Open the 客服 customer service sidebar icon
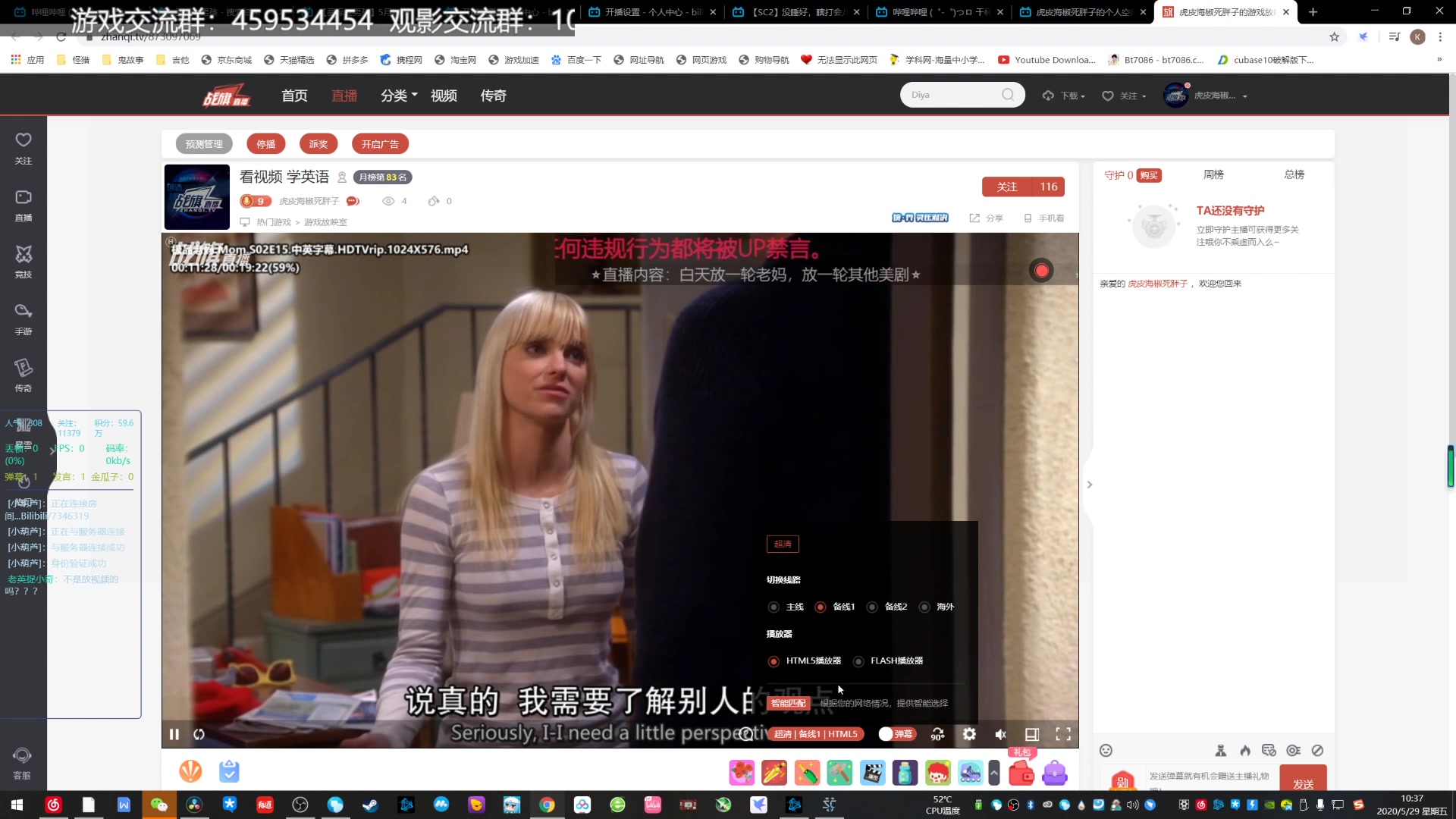This screenshot has height=819, width=1456. click(23, 763)
